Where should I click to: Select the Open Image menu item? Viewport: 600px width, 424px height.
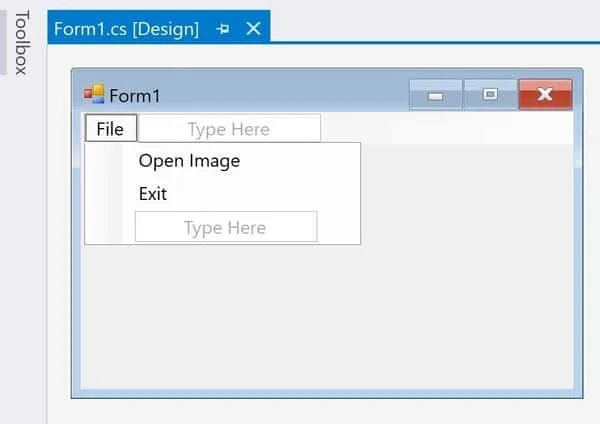click(189, 160)
